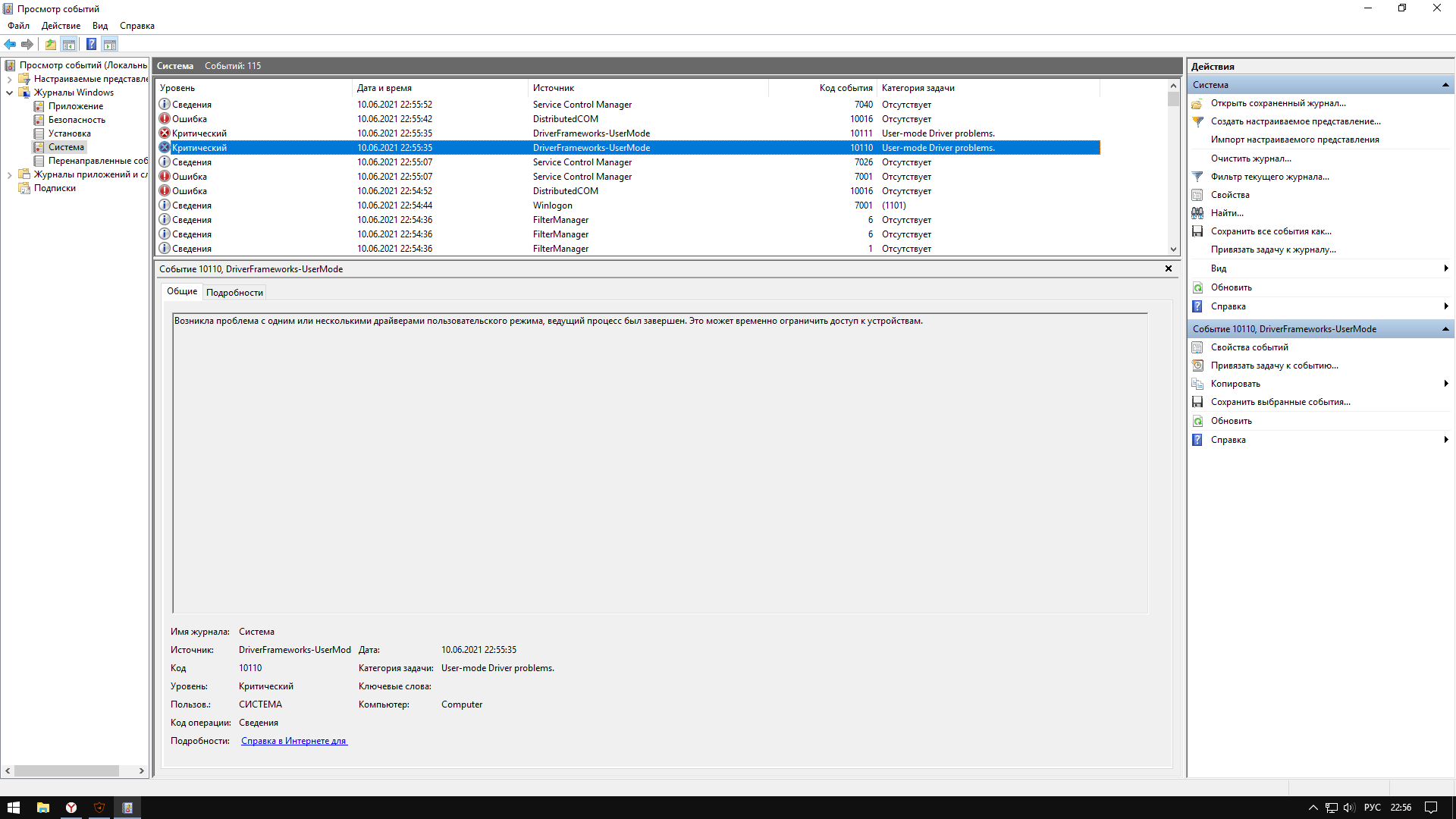This screenshot has height=819, width=1456.
Task: Click the Create custom view funnel icon
Action: (x=1197, y=121)
